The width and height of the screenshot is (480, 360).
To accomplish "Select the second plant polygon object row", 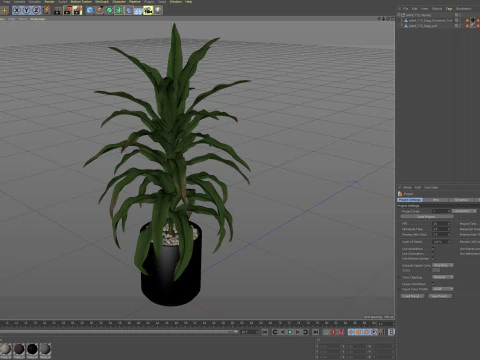I will point(430,20).
